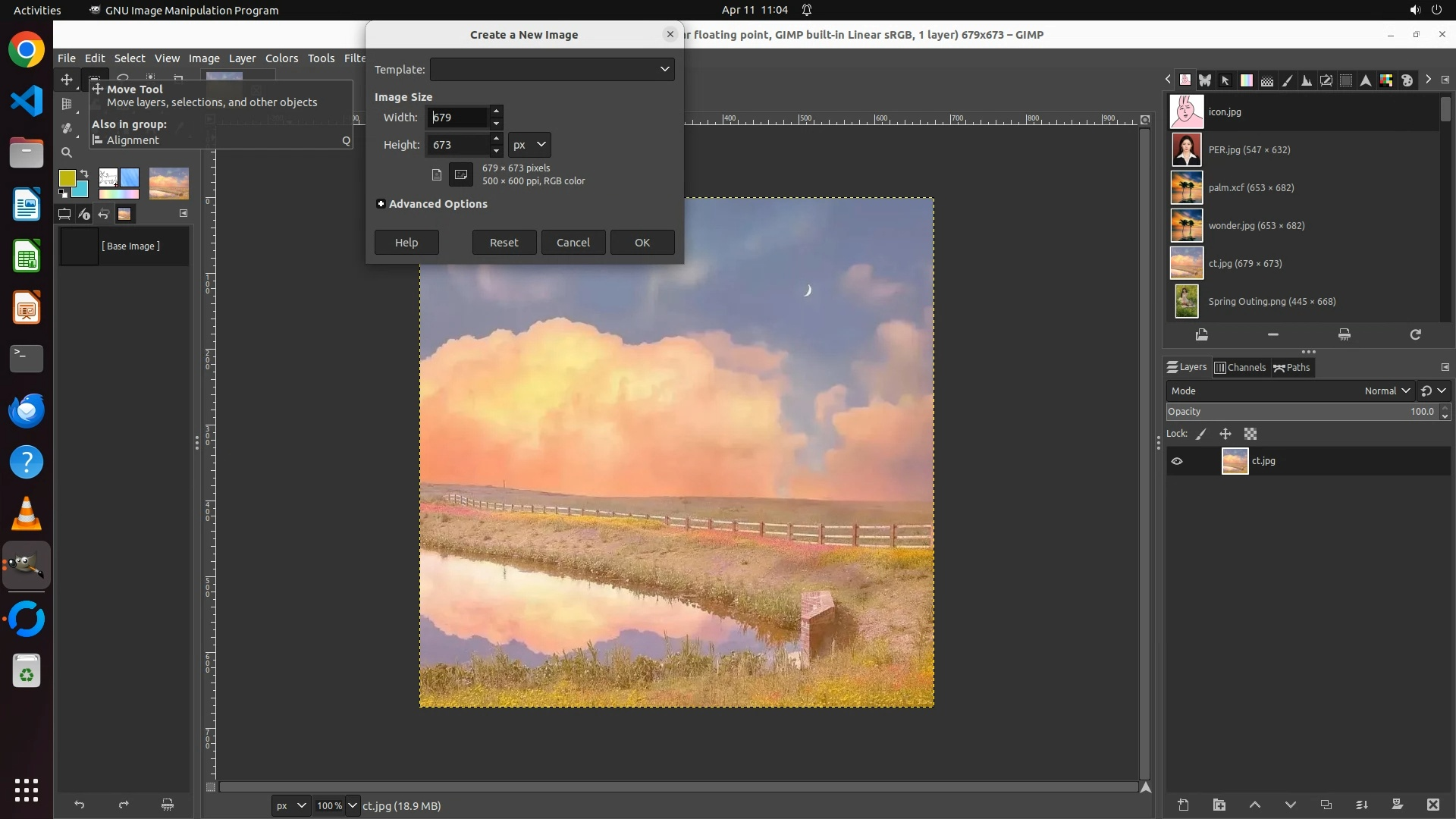Click OK in Create a New Image

[x=642, y=243]
